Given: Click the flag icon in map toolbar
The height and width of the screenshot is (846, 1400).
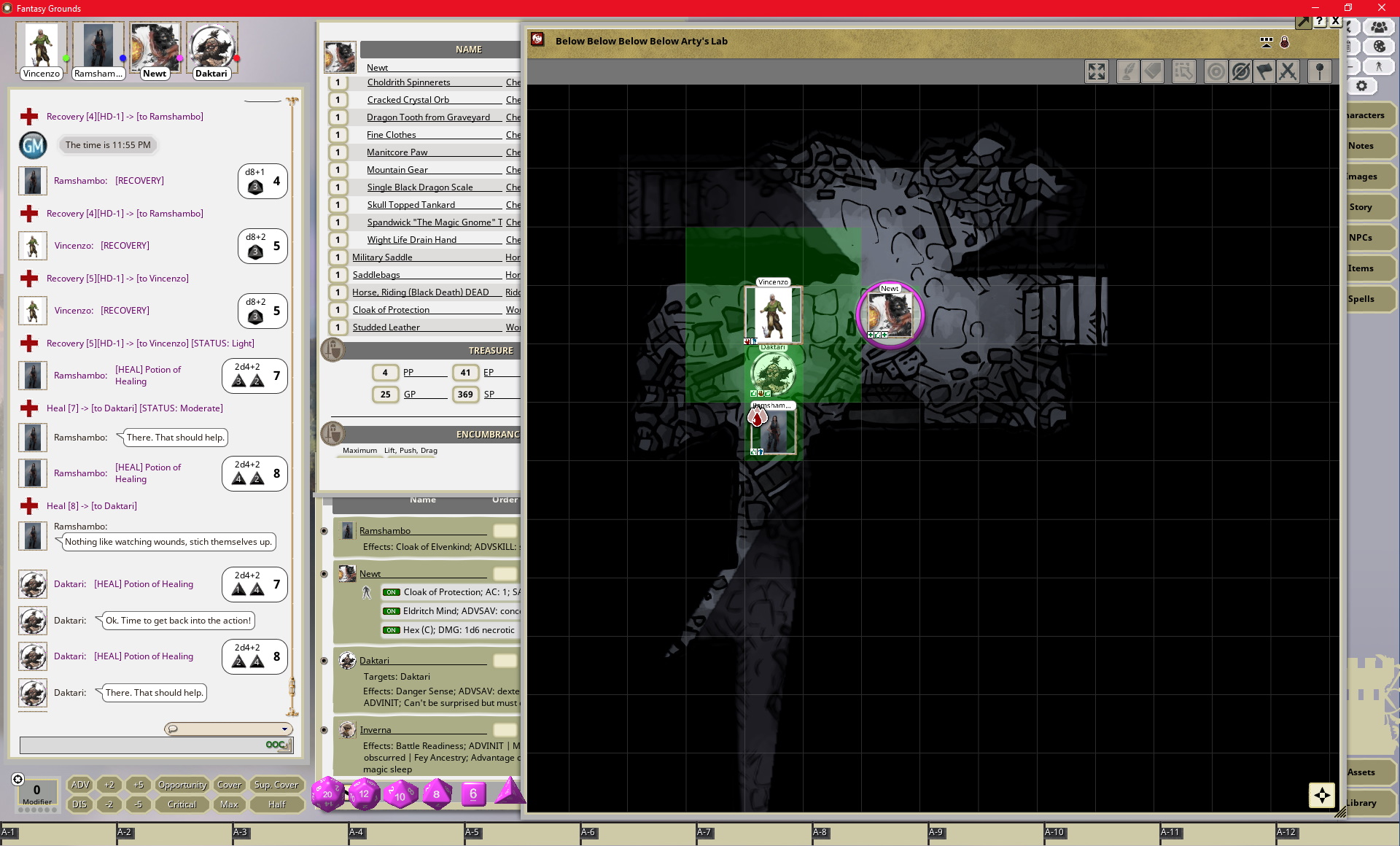Looking at the screenshot, I should 1264,71.
